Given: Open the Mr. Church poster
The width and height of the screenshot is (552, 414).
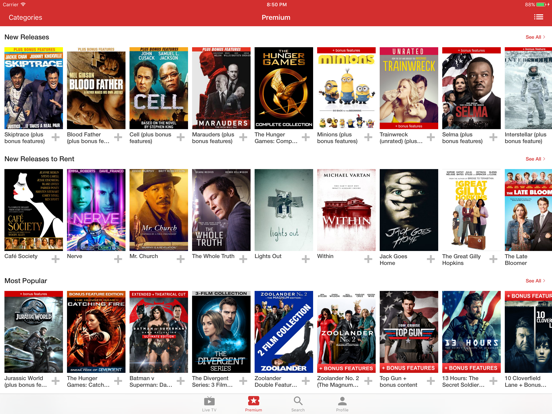Looking at the screenshot, I should point(159,210).
